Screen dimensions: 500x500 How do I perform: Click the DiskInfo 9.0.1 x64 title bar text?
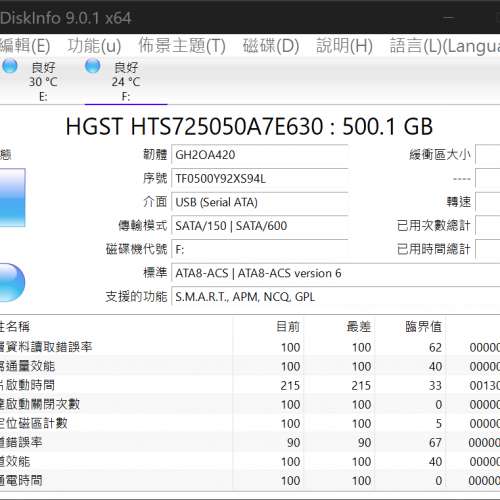pos(66,18)
